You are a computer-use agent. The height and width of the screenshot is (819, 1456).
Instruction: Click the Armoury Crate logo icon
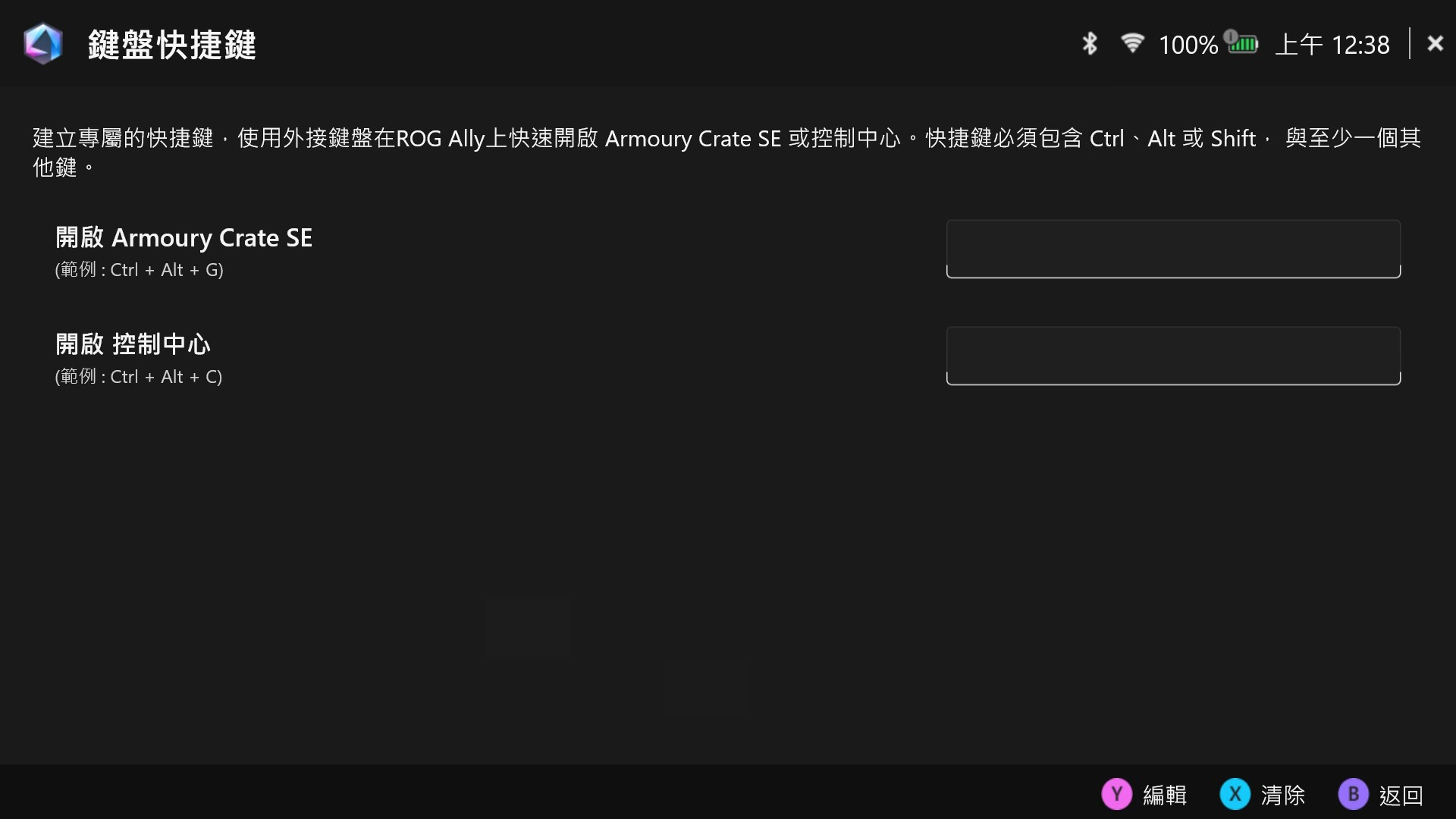click(42, 44)
